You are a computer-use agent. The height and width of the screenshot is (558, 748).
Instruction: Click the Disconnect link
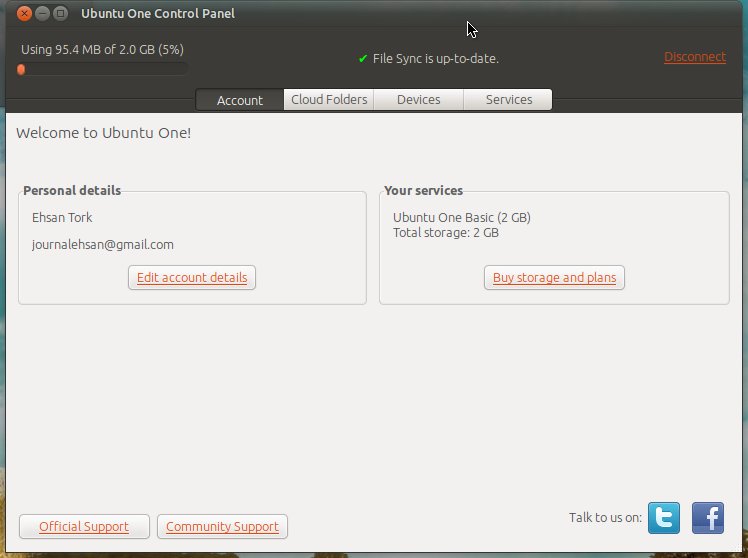[695, 57]
